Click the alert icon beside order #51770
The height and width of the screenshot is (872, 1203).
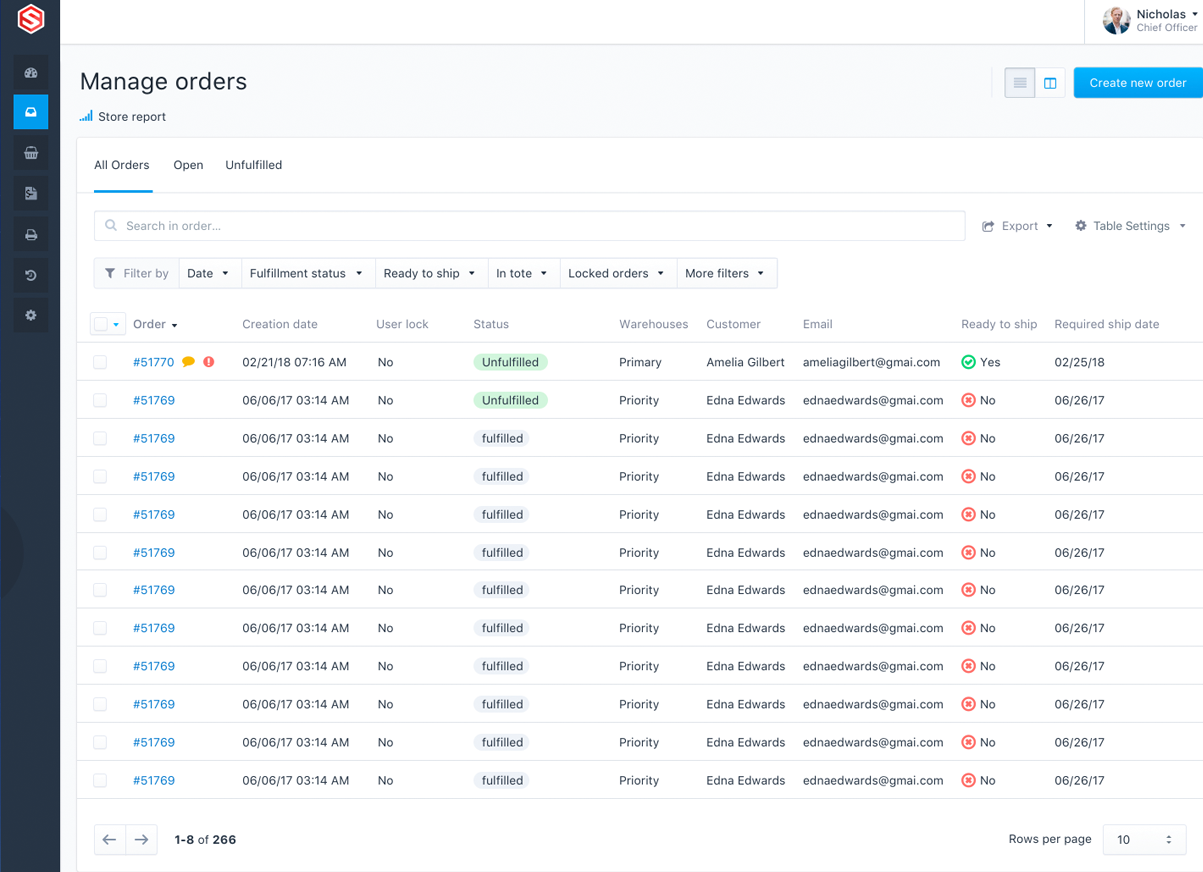click(x=207, y=362)
